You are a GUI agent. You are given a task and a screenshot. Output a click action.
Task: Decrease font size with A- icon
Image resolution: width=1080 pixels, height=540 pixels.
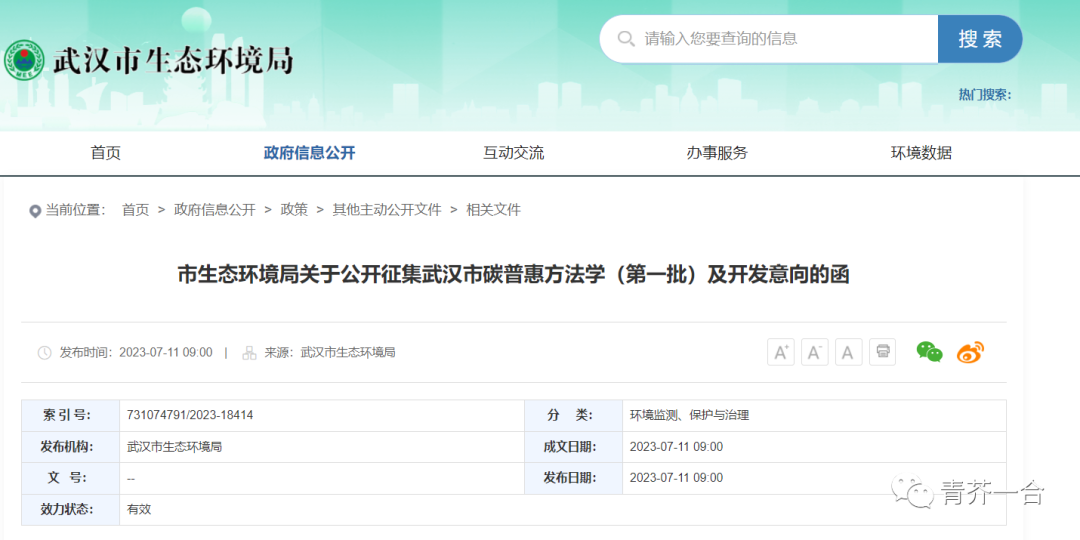click(815, 352)
